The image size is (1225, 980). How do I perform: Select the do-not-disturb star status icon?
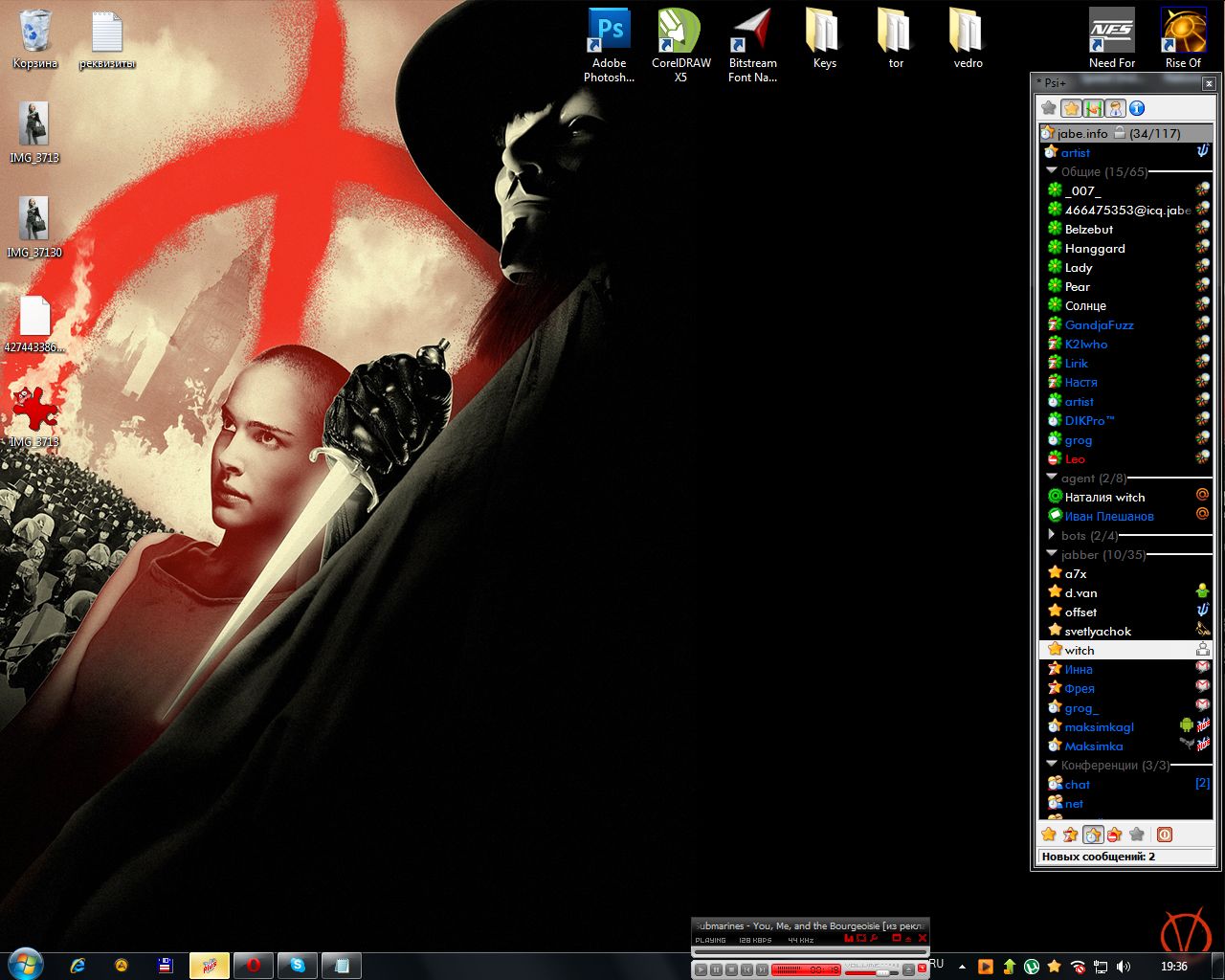pyautogui.click(x=1115, y=835)
